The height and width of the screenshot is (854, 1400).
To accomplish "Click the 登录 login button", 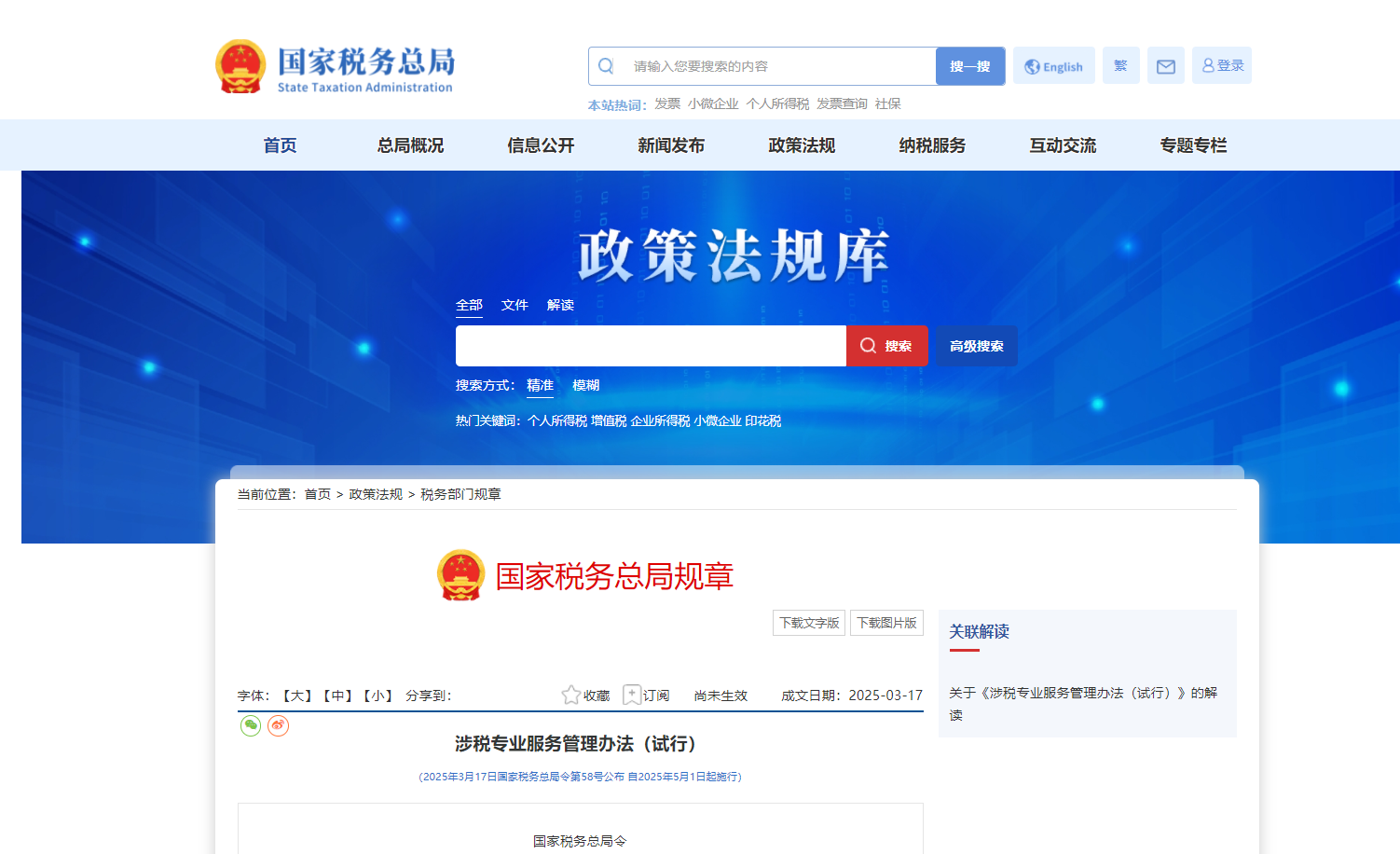I will [1222, 65].
